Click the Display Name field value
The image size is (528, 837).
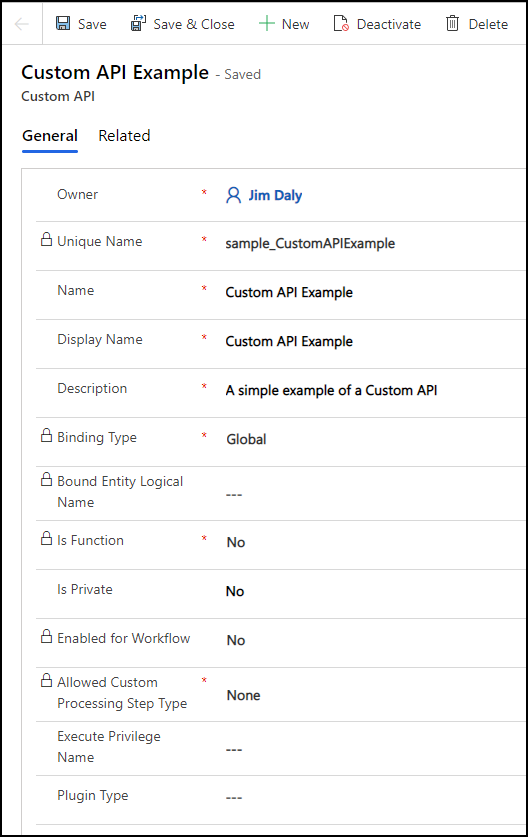click(289, 342)
